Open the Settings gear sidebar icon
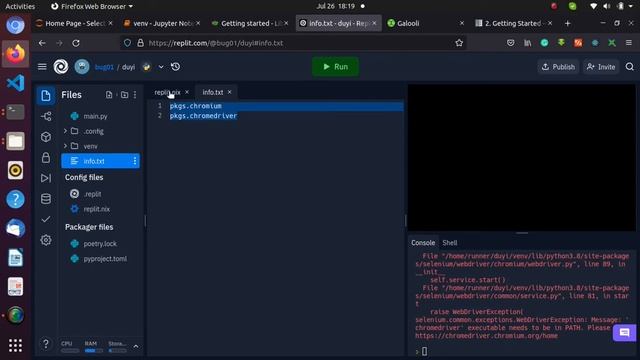This screenshot has width=640, height=360. click(46, 240)
